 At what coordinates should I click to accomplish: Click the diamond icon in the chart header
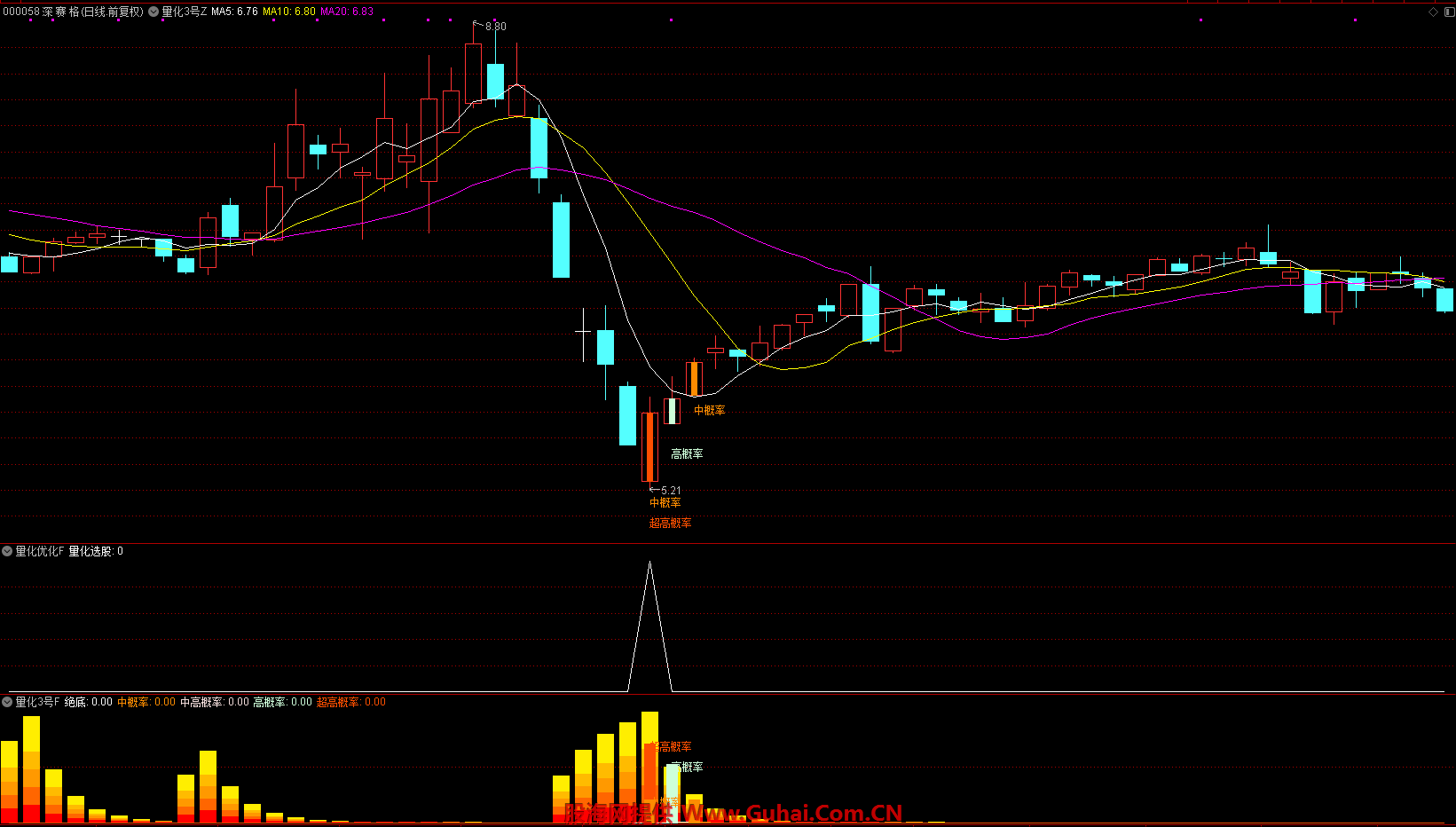coord(1433,12)
